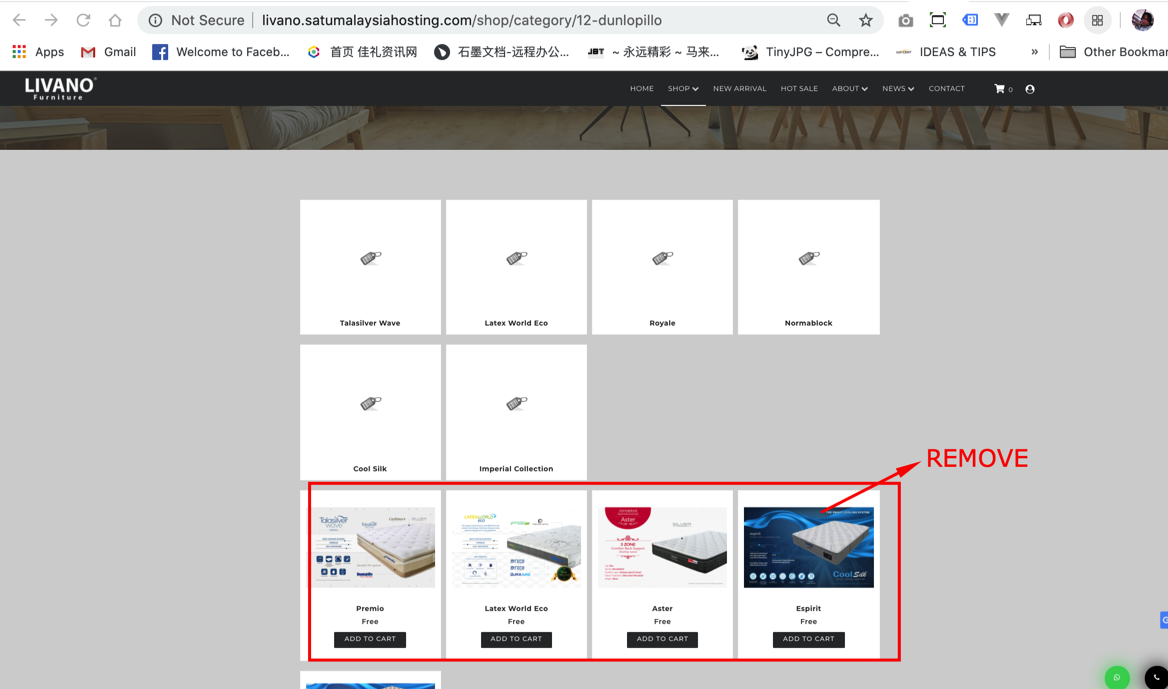Click the Aster product name
Screen dimensions: 1168x689
(x=662, y=609)
